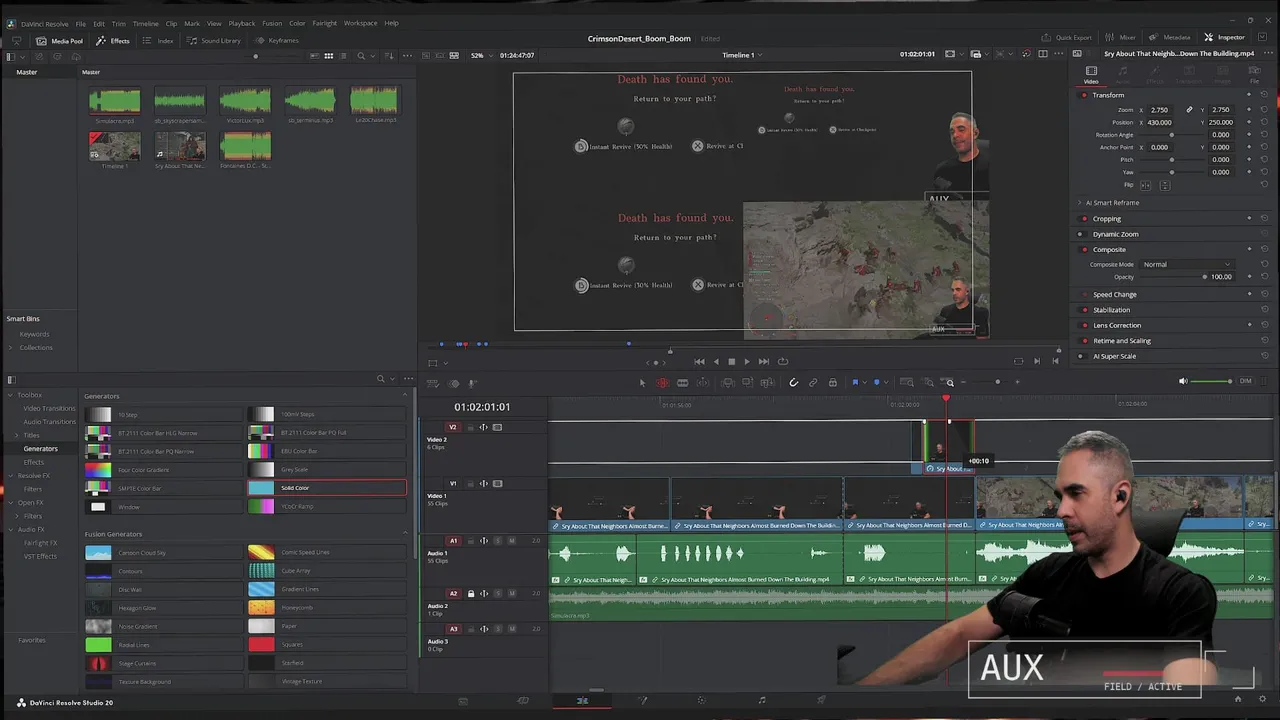The width and height of the screenshot is (1280, 720).
Task: Mute the volume speaker icon
Action: tap(1183, 381)
